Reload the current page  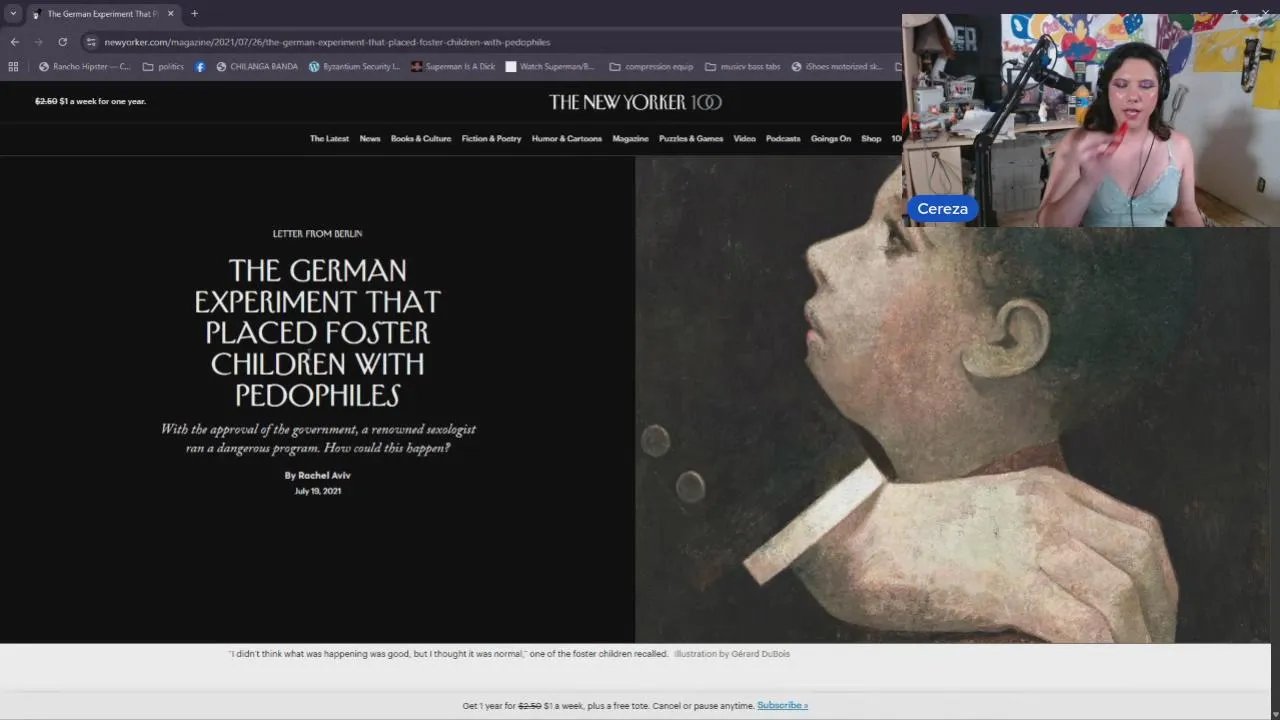tap(62, 42)
